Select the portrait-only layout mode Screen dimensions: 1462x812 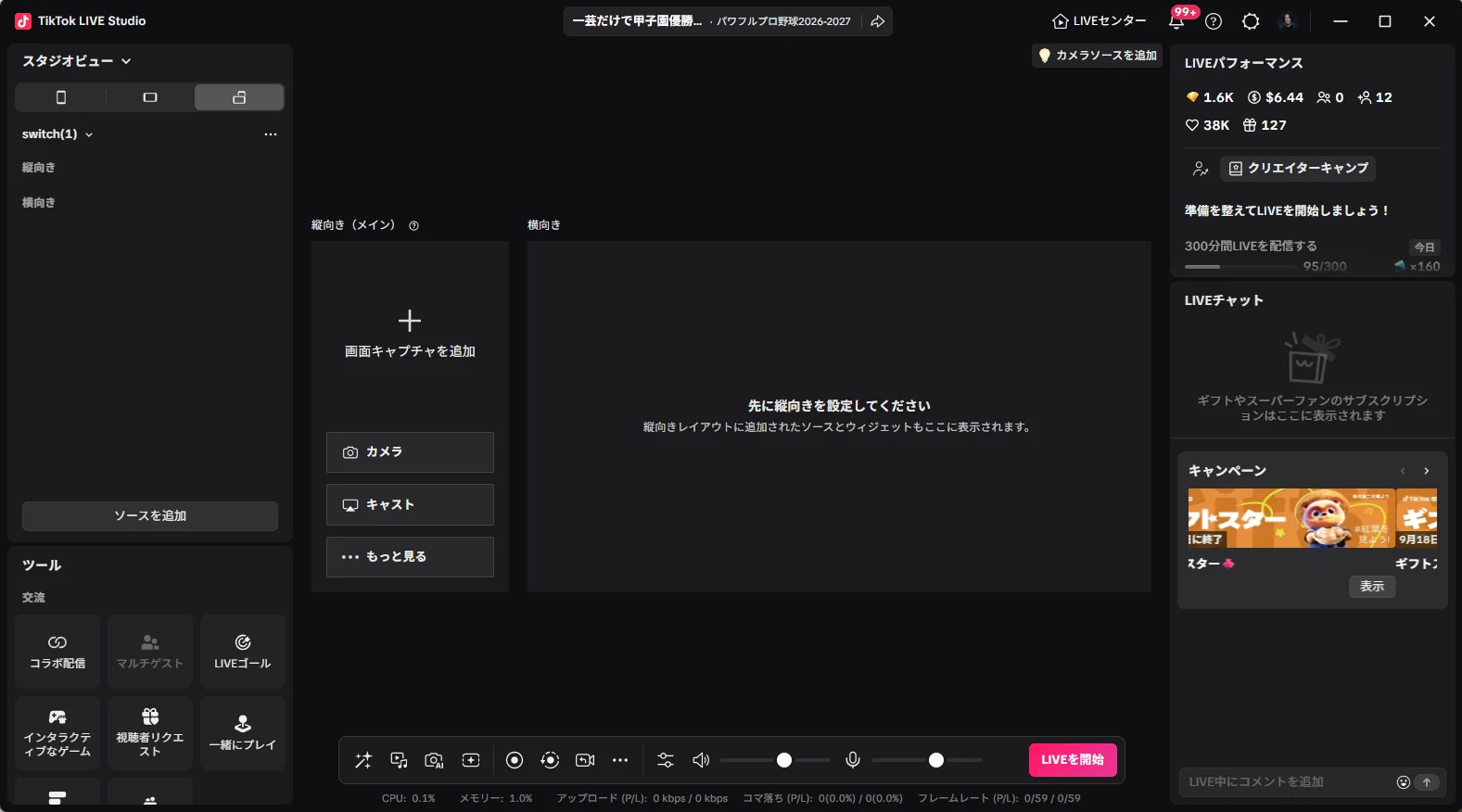pyautogui.click(x=61, y=97)
